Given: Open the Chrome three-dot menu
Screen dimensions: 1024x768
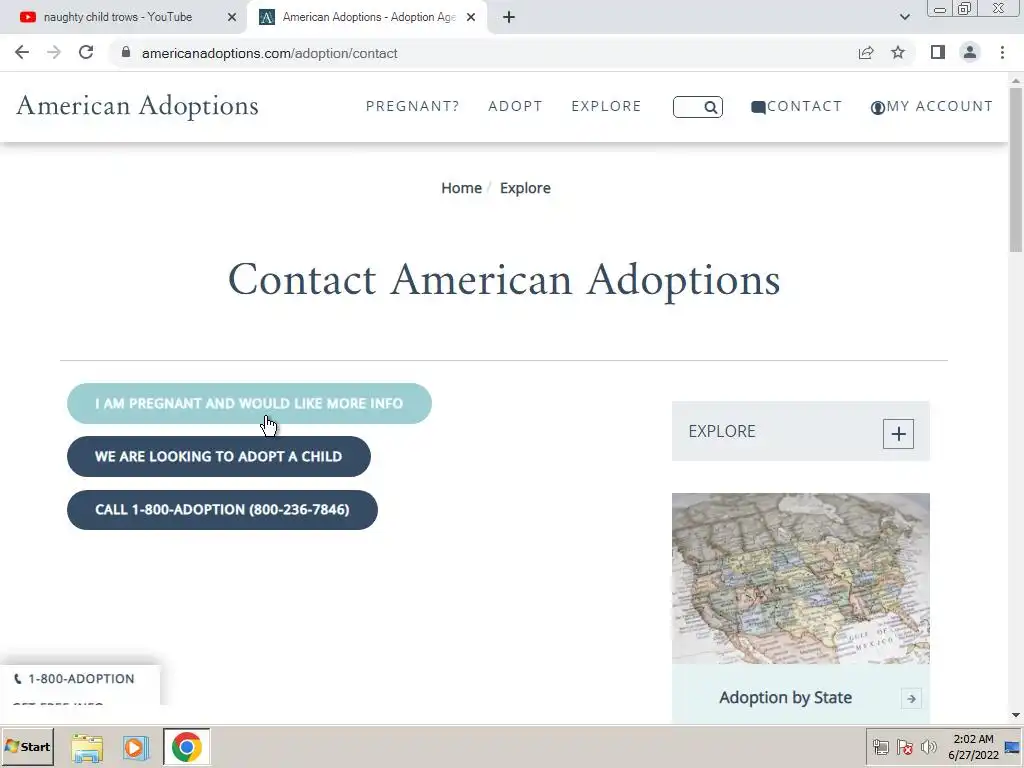Looking at the screenshot, I should (1002, 53).
